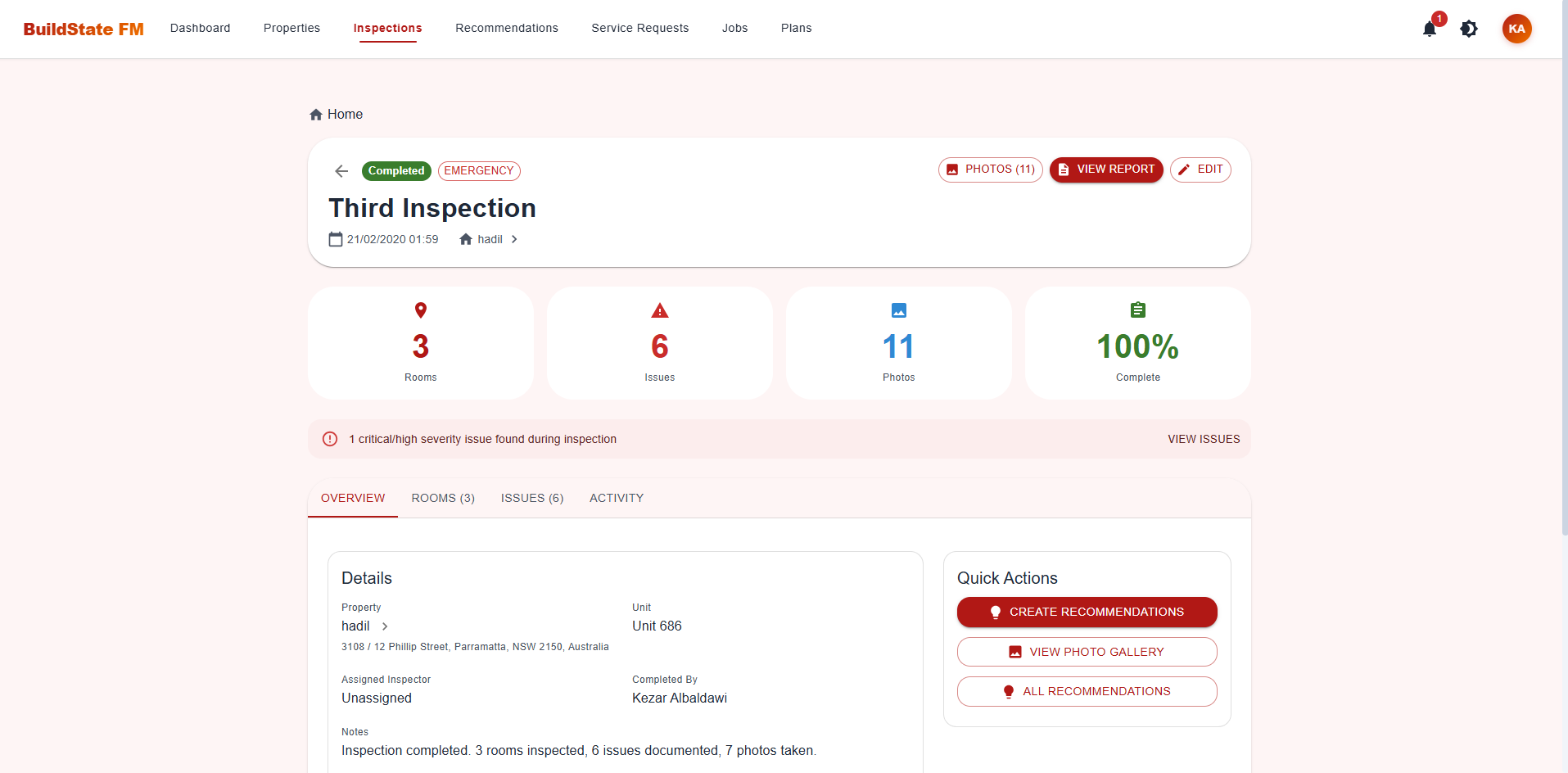Image resolution: width=1568 pixels, height=773 pixels.
Task: Click the back arrow above Third Inspection
Action: click(x=341, y=171)
